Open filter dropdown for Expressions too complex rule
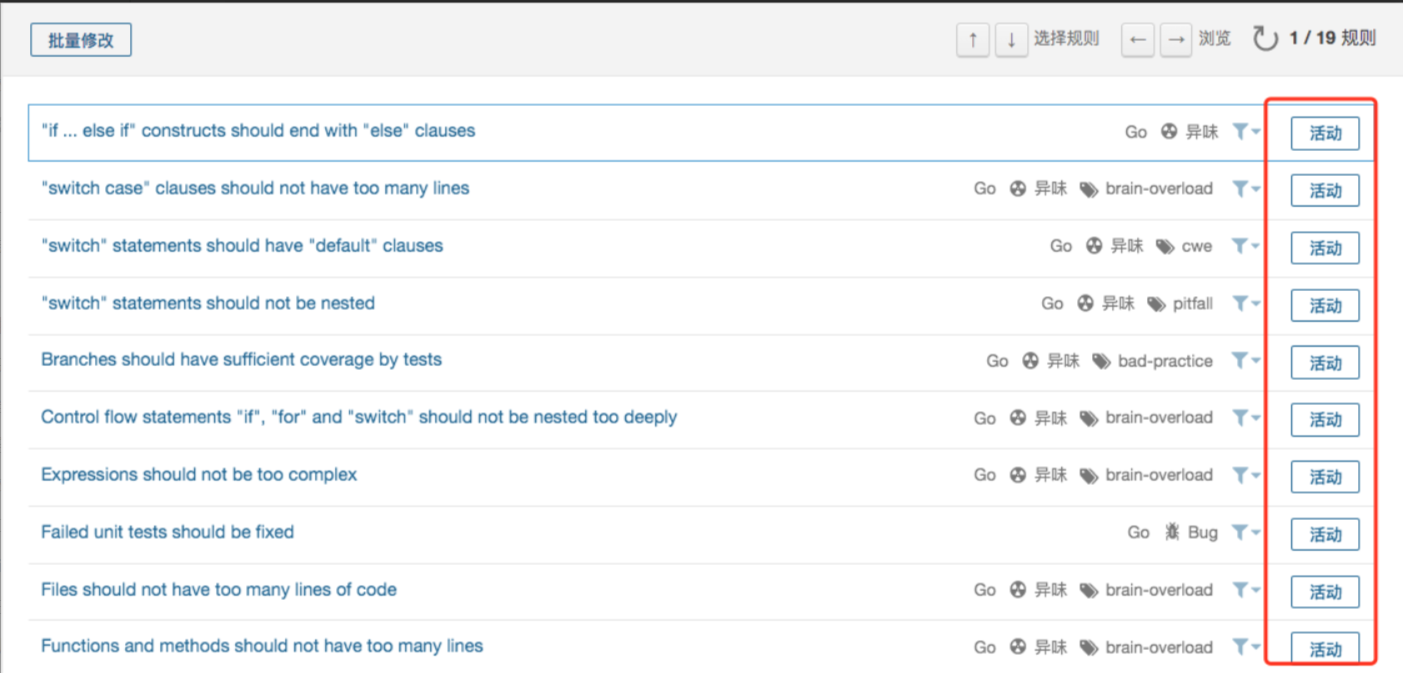1403x673 pixels. coord(1246,475)
